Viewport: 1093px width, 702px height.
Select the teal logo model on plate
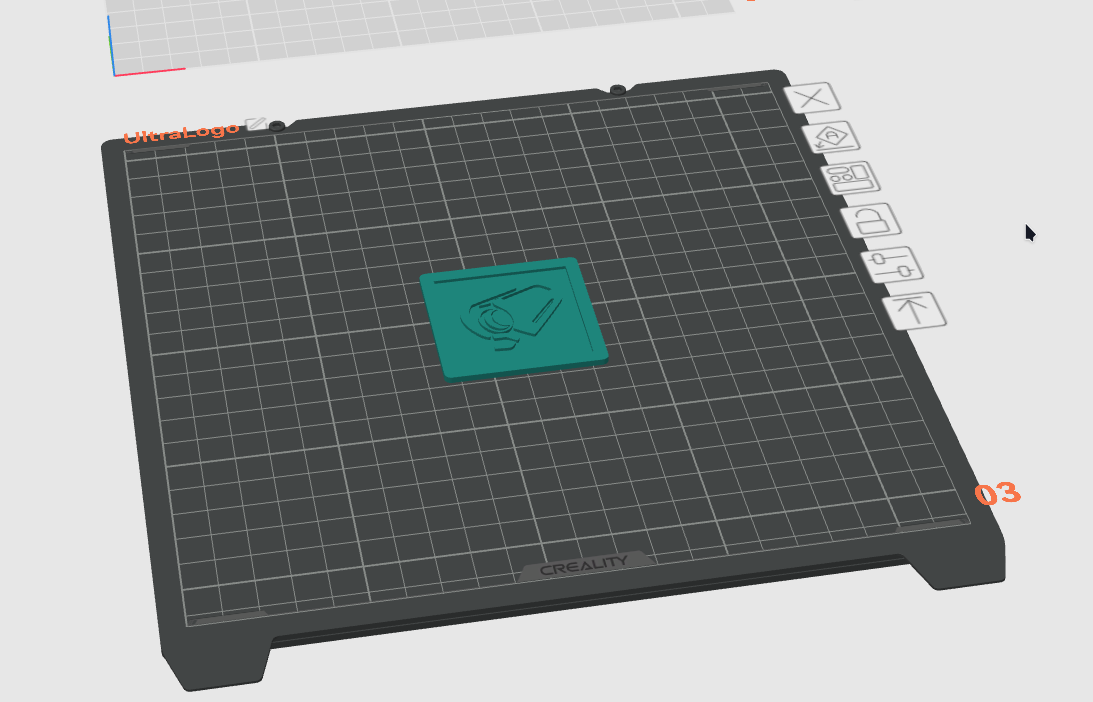click(x=514, y=318)
